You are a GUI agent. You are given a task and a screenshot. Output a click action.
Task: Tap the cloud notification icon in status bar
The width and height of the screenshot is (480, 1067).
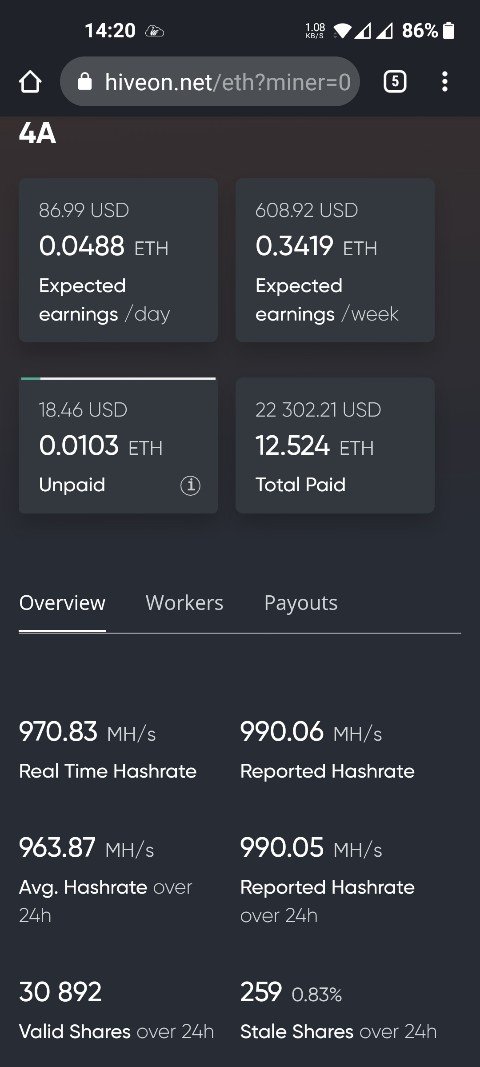tap(155, 31)
